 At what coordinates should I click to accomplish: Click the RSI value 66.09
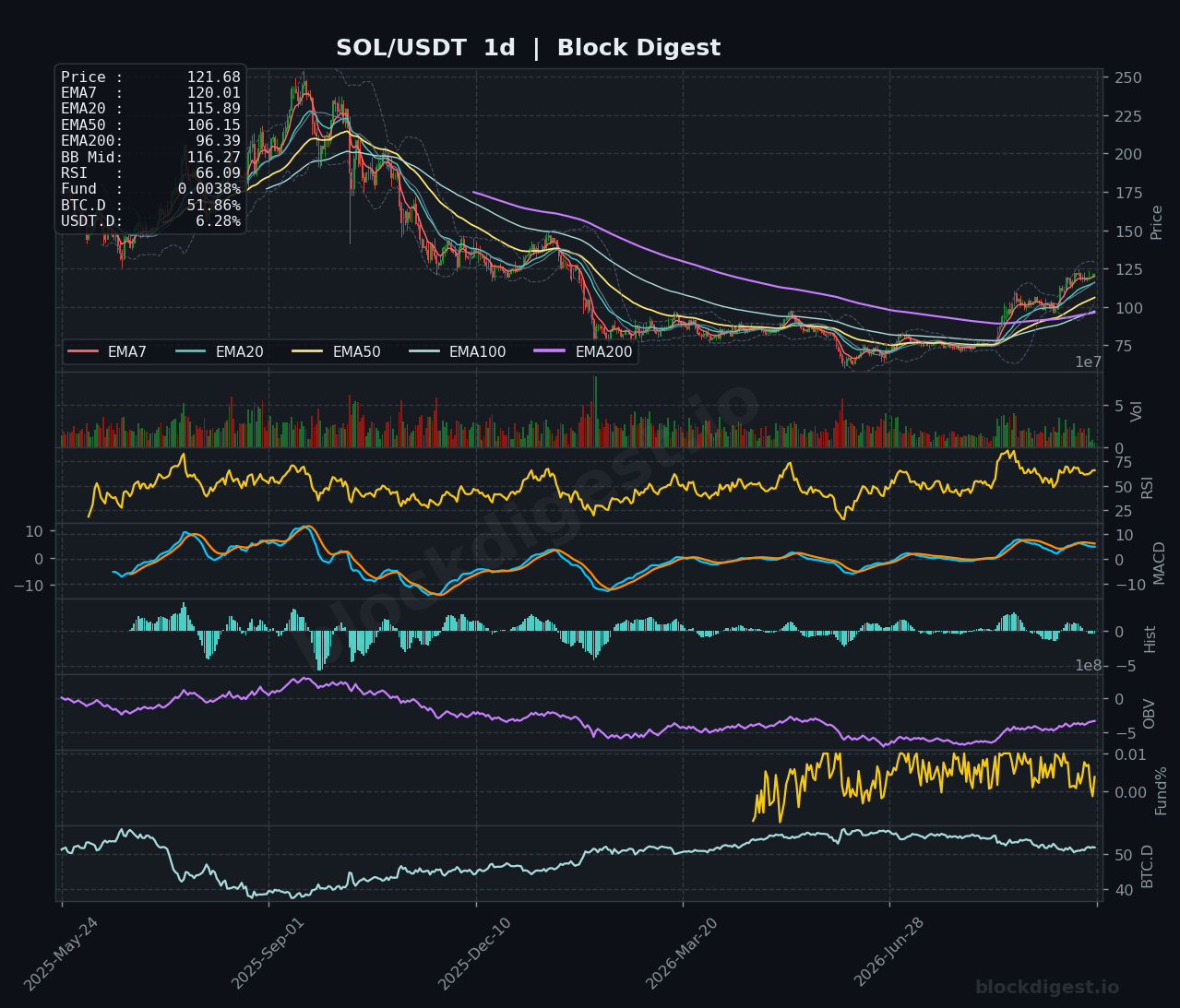tap(218, 173)
